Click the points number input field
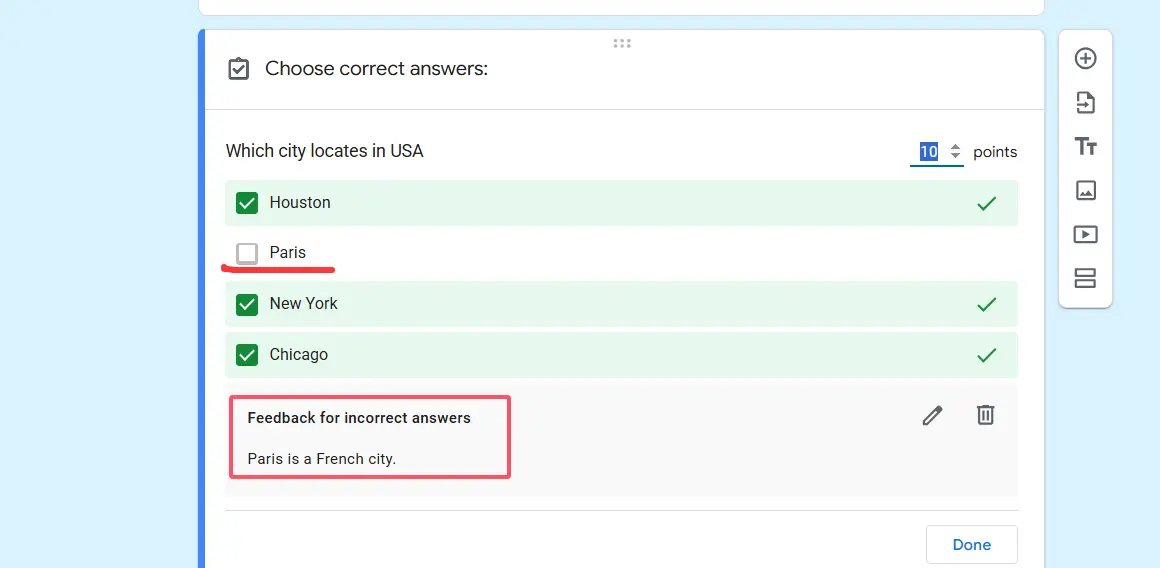 tap(929, 152)
